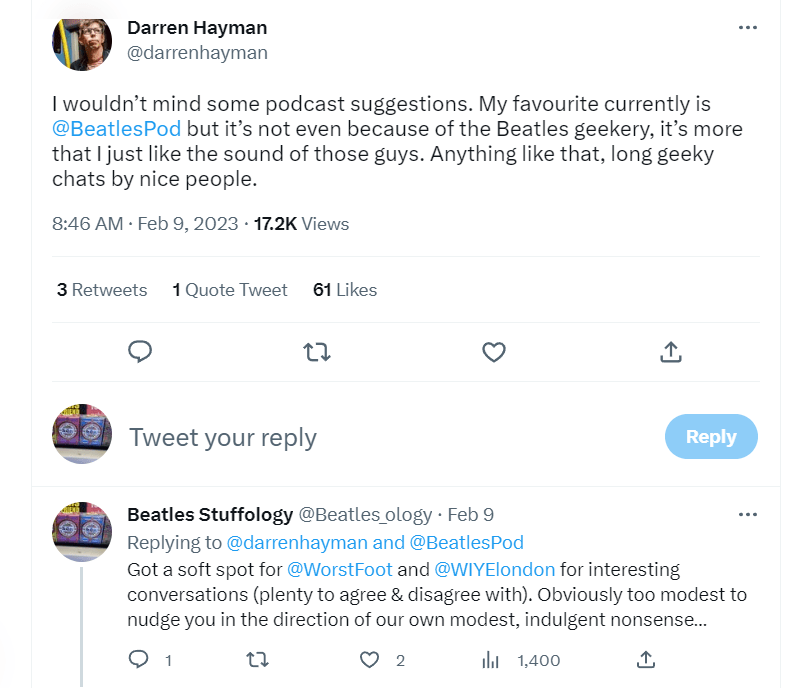Like the Beatles Stuffology reply
This screenshot has width=800, height=688.
pyautogui.click(x=370, y=660)
